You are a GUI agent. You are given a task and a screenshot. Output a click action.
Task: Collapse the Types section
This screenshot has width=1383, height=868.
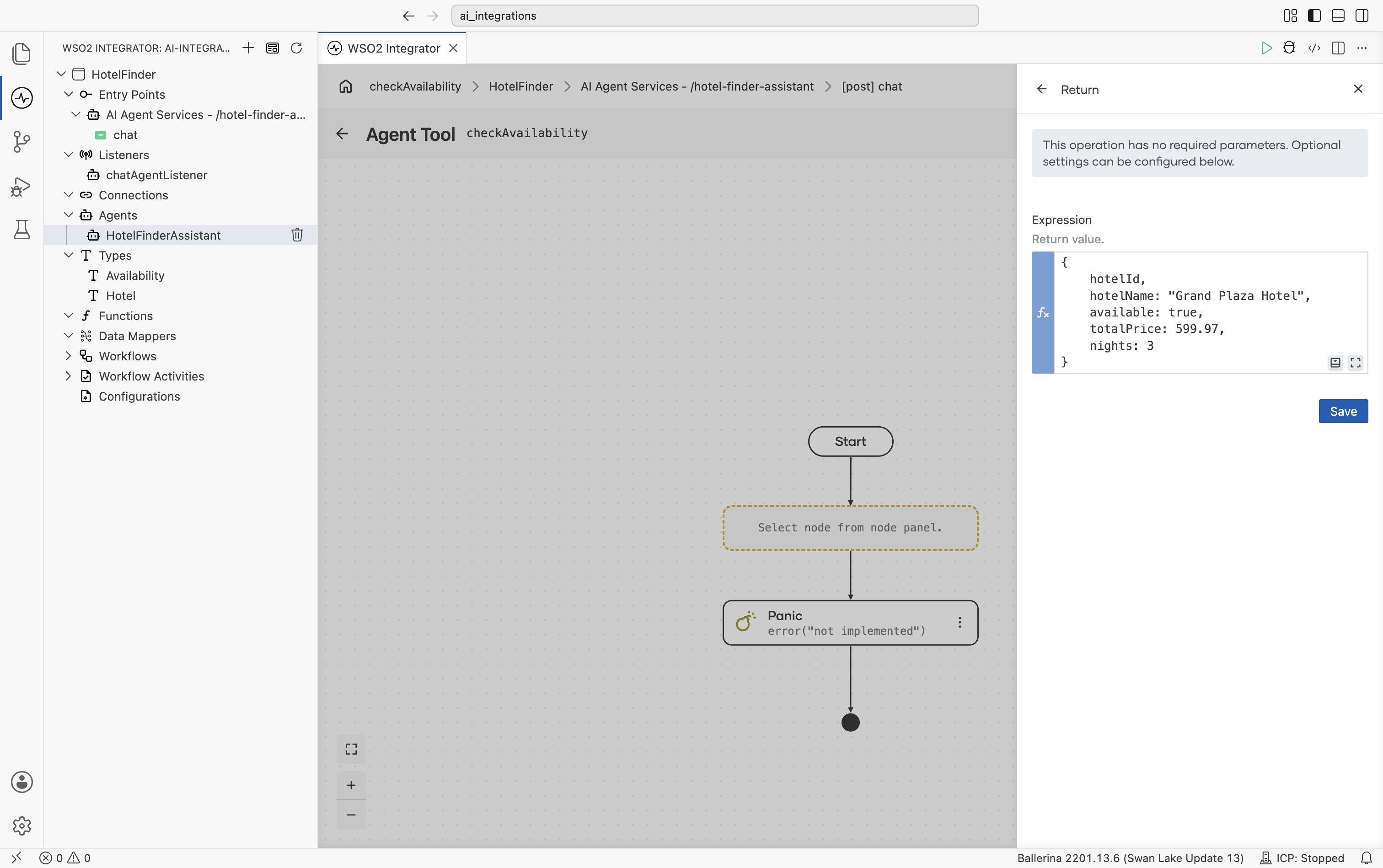coord(69,255)
